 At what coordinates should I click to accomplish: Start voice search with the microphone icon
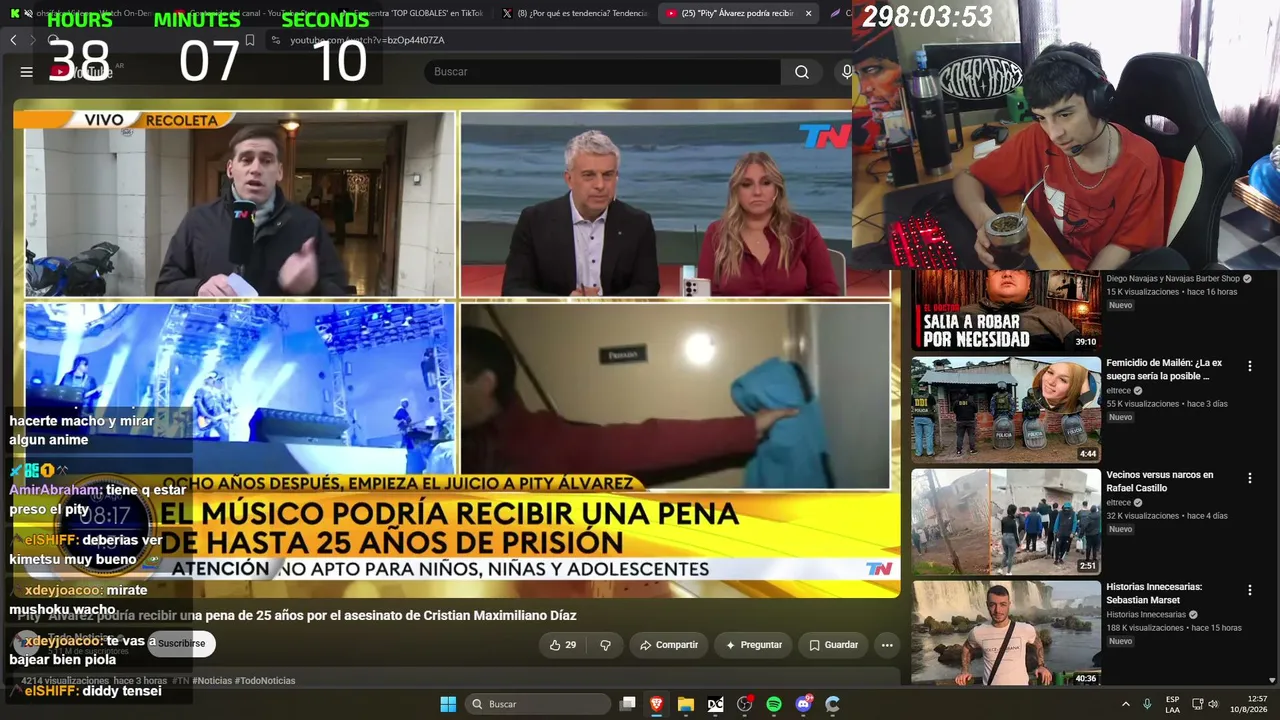[846, 72]
